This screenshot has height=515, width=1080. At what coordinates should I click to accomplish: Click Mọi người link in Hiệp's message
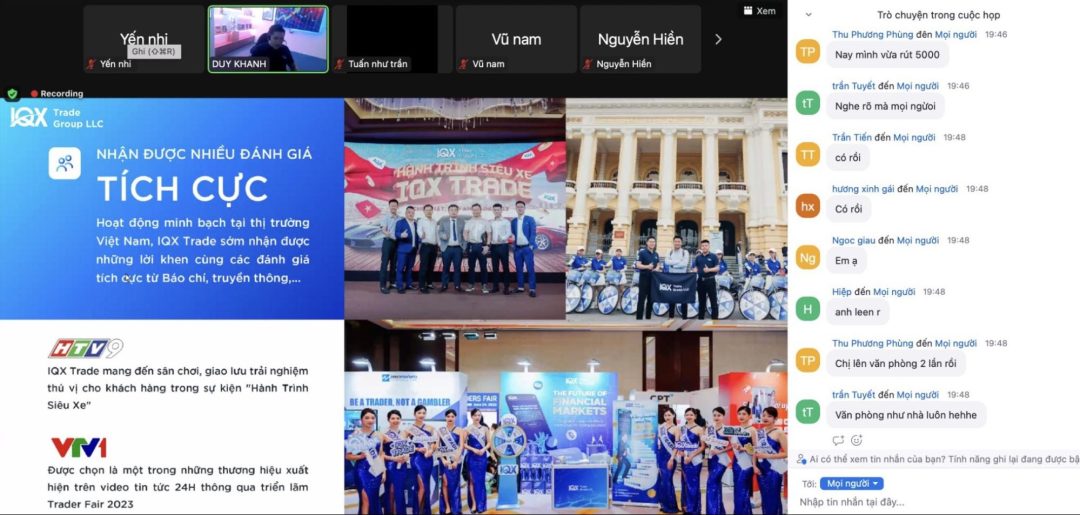tap(894, 292)
